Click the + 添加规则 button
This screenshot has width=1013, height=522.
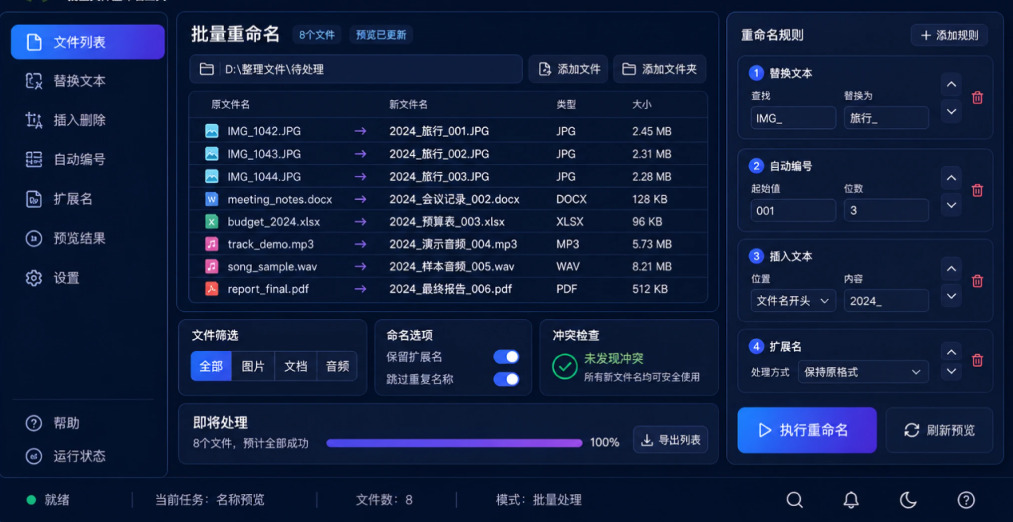click(x=949, y=36)
